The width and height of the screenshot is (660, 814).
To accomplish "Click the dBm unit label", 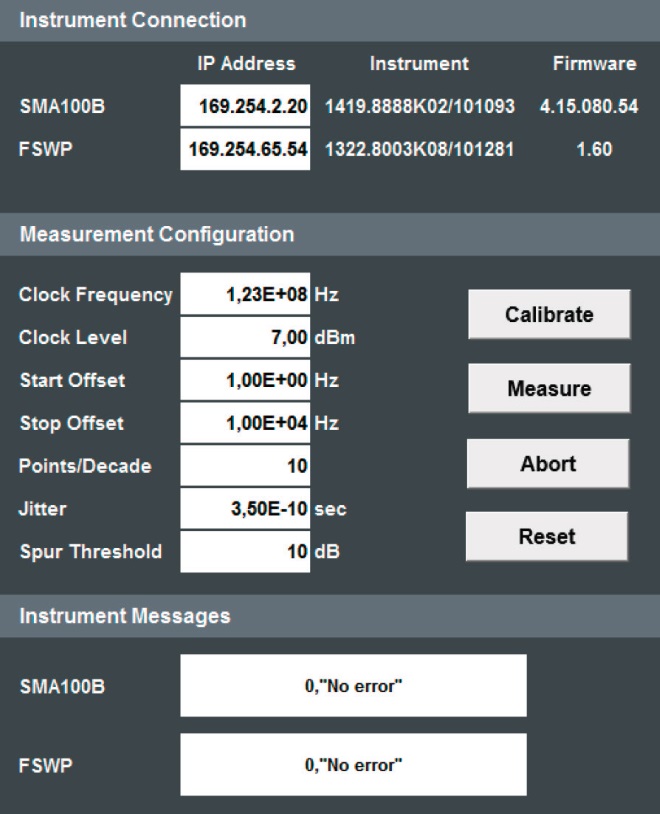I will 334,337.
